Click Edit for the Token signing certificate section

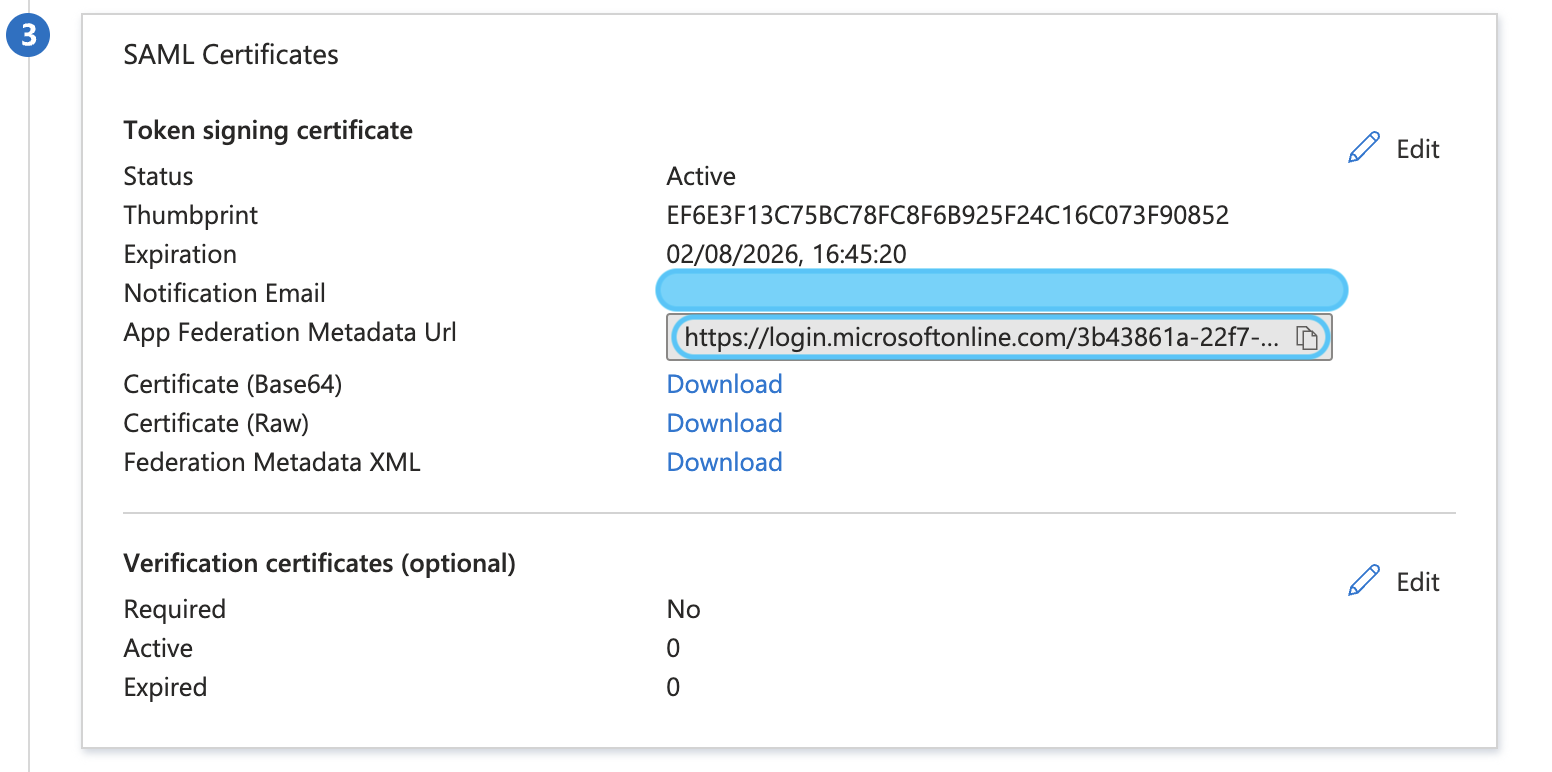[1394, 148]
